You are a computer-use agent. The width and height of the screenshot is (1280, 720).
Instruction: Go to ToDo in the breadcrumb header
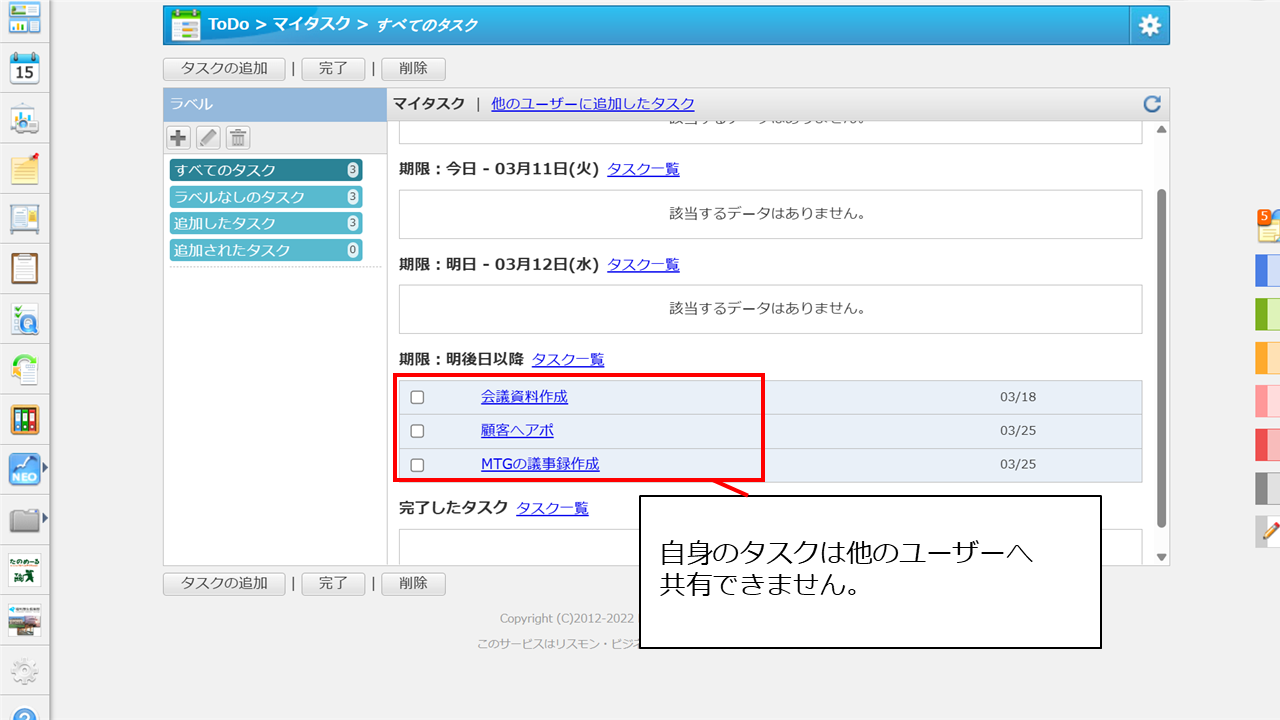click(228, 25)
